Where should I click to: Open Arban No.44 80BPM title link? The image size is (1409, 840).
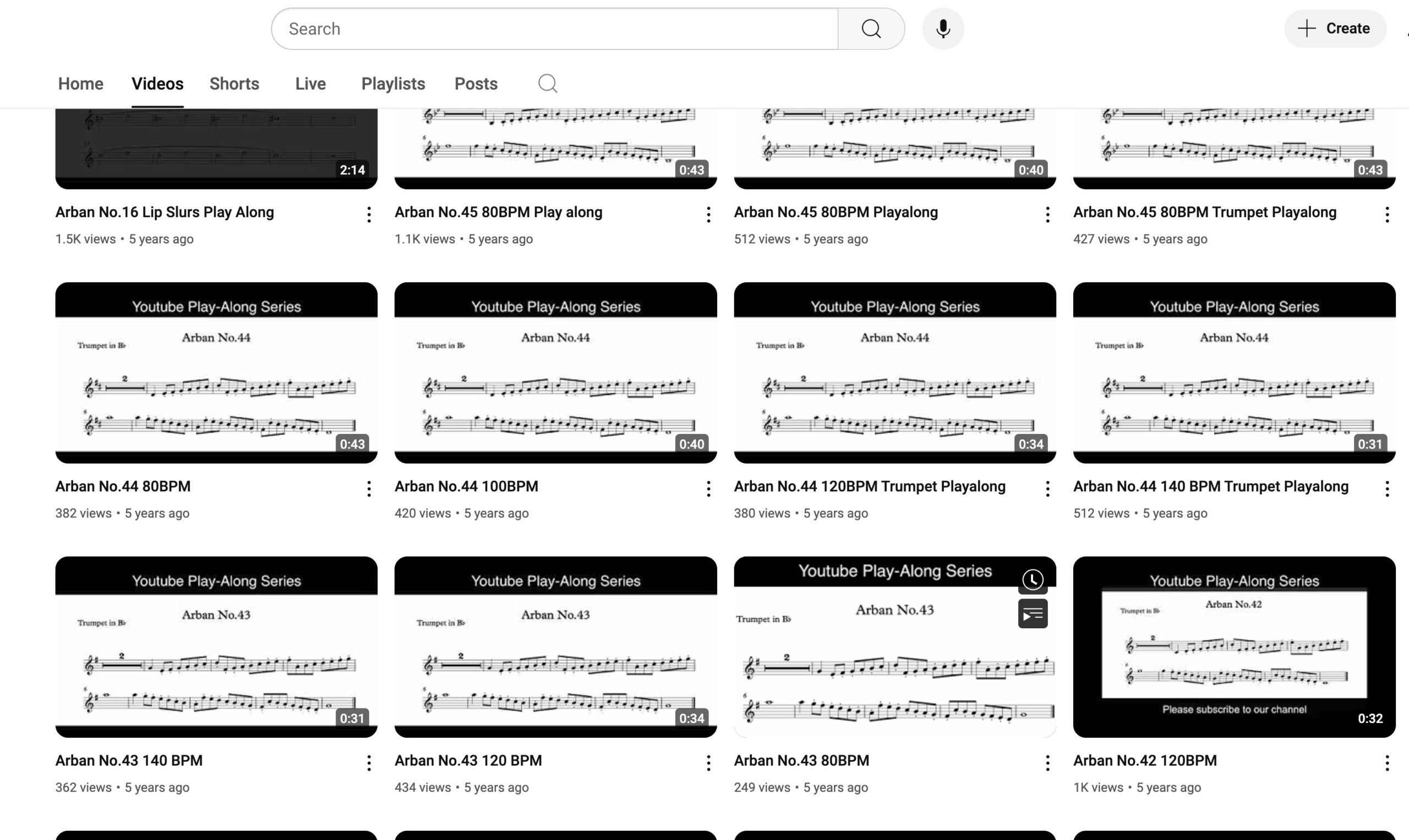pos(123,486)
